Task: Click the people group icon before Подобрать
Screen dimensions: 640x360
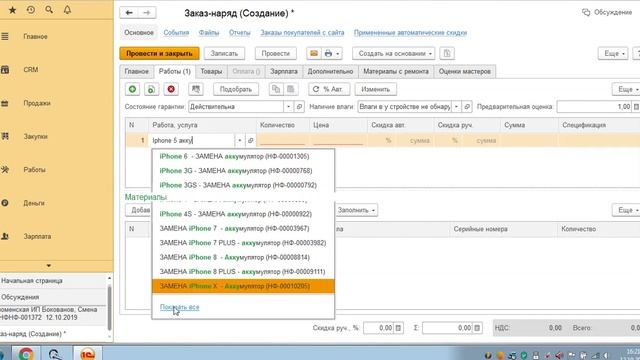Action: [196, 89]
